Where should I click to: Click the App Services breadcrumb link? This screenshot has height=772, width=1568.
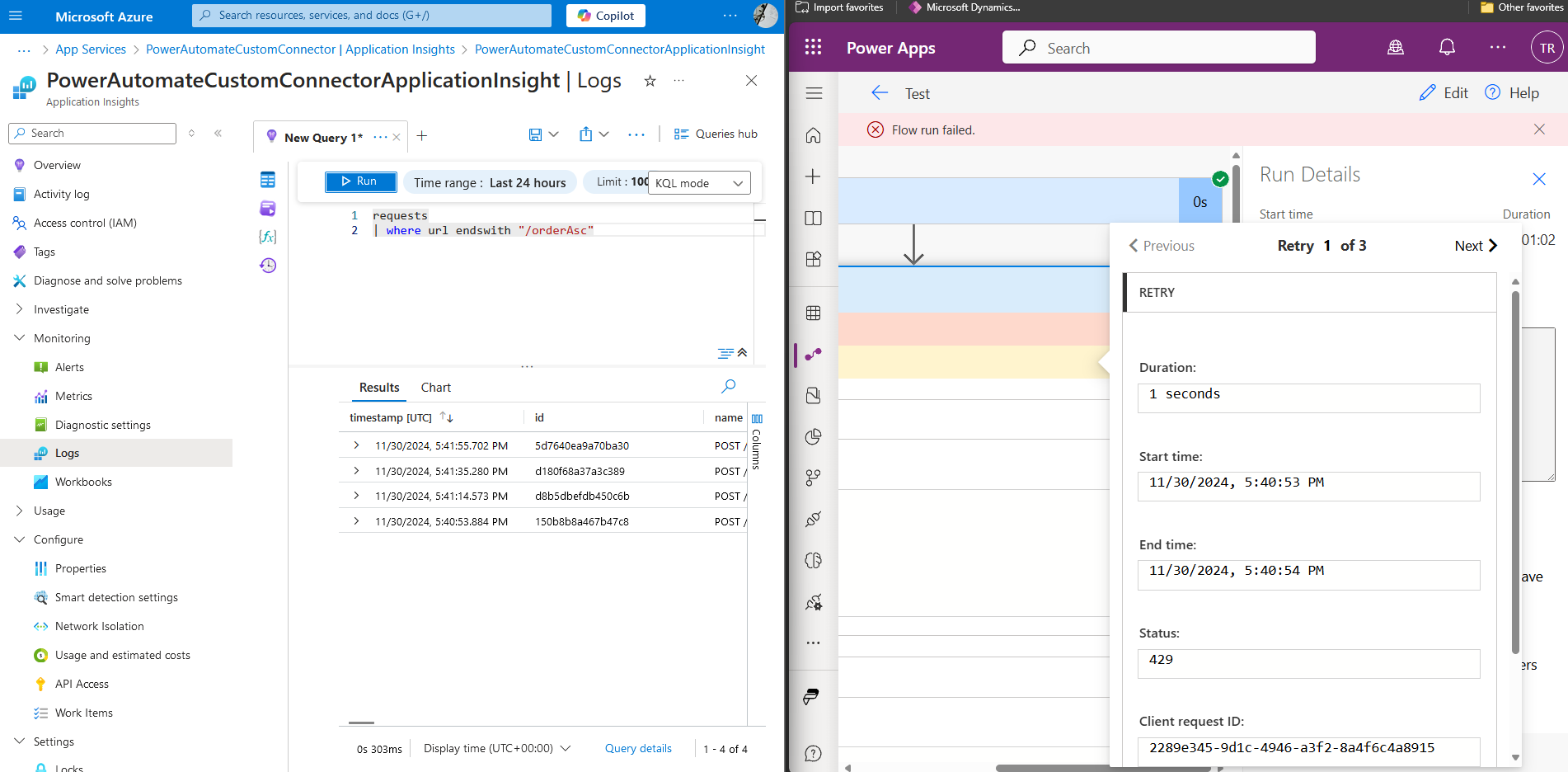click(91, 49)
